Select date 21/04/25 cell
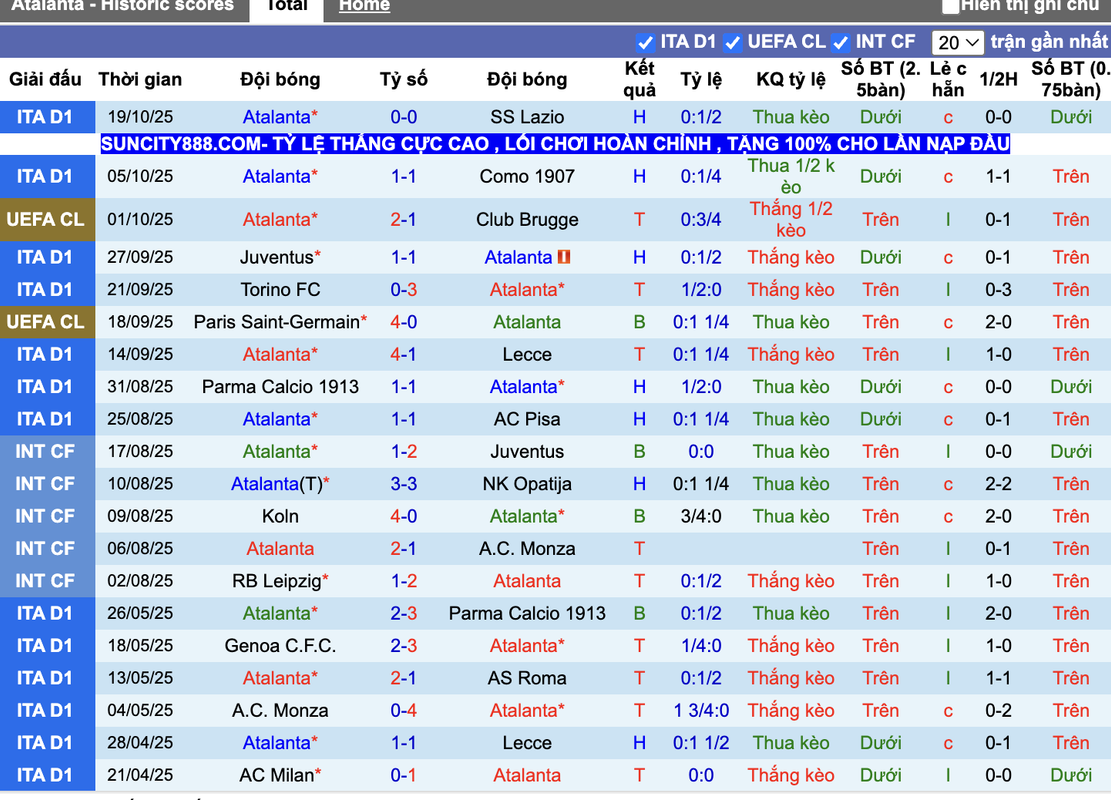 pos(140,775)
